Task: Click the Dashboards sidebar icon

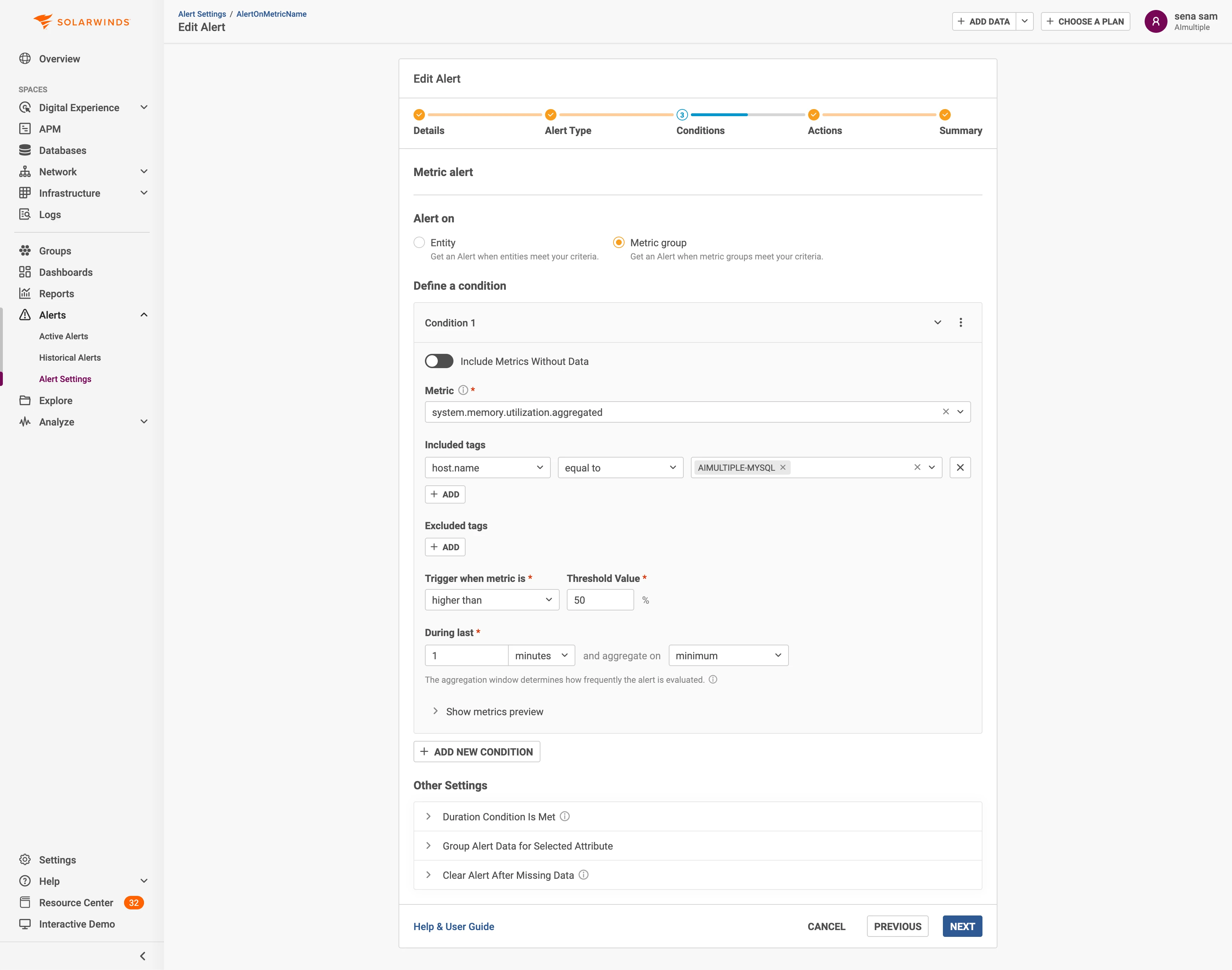Action: tap(25, 272)
